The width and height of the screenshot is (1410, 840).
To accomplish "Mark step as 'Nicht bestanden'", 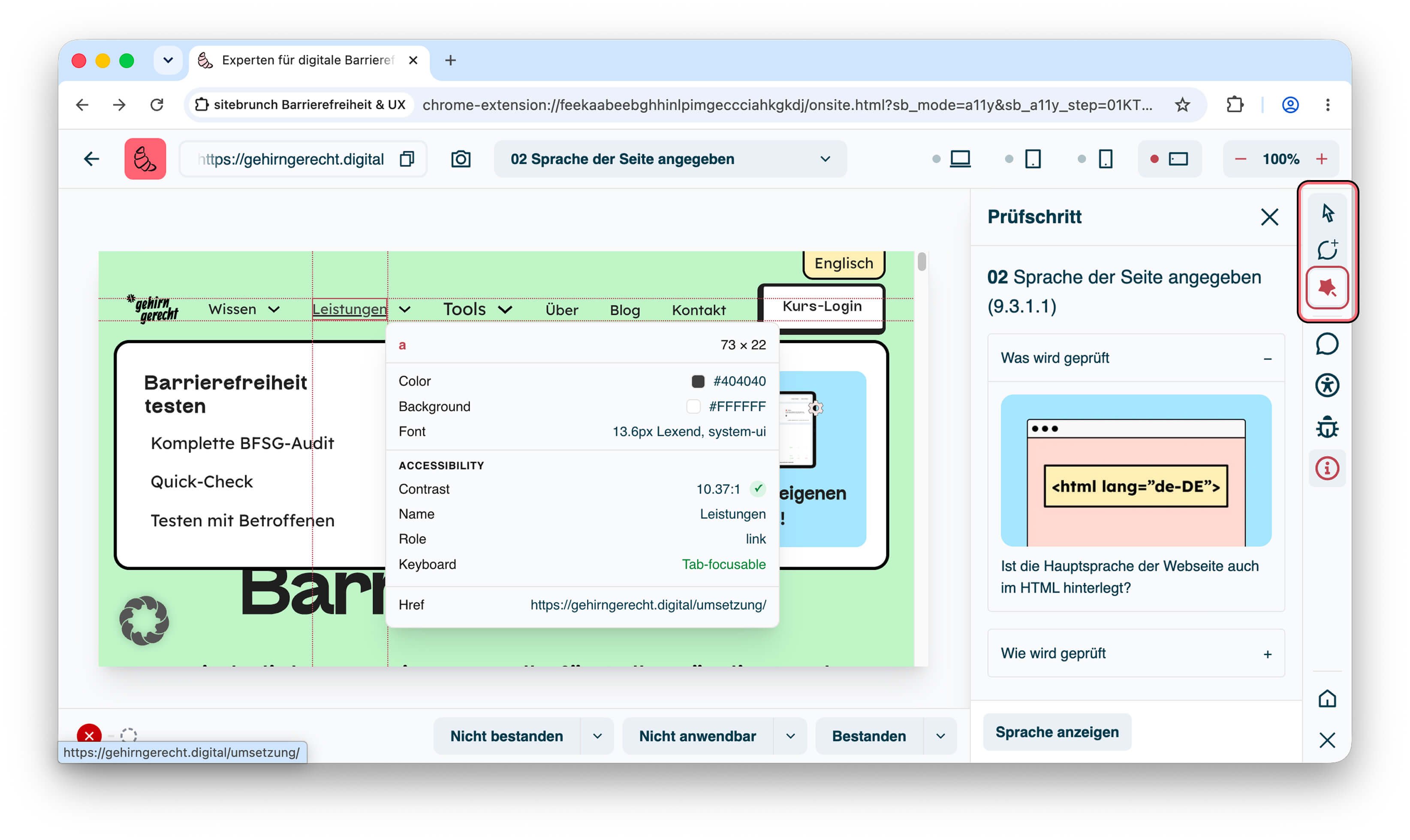I will (506, 736).
